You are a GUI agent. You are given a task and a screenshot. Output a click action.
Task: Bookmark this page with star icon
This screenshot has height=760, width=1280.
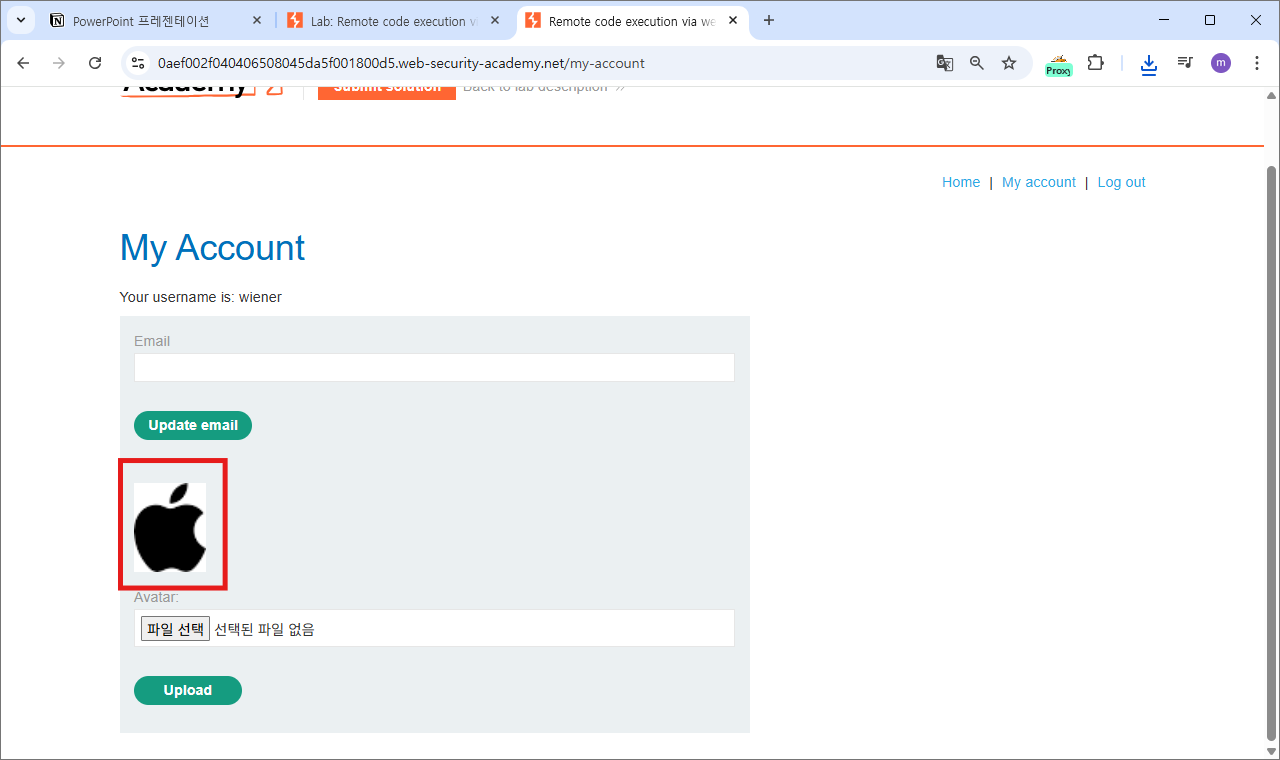coord(1009,63)
